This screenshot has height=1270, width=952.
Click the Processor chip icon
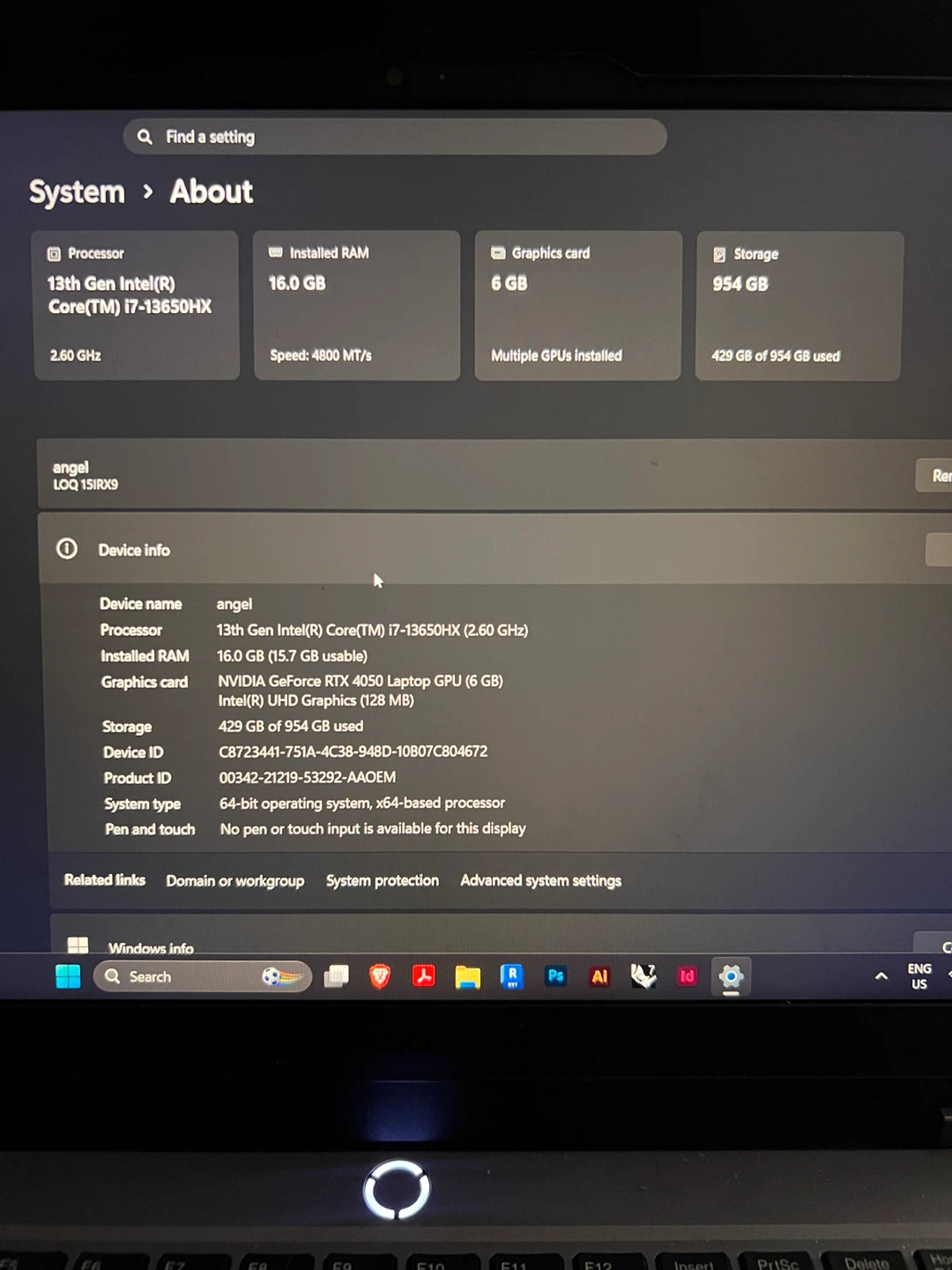[54, 254]
